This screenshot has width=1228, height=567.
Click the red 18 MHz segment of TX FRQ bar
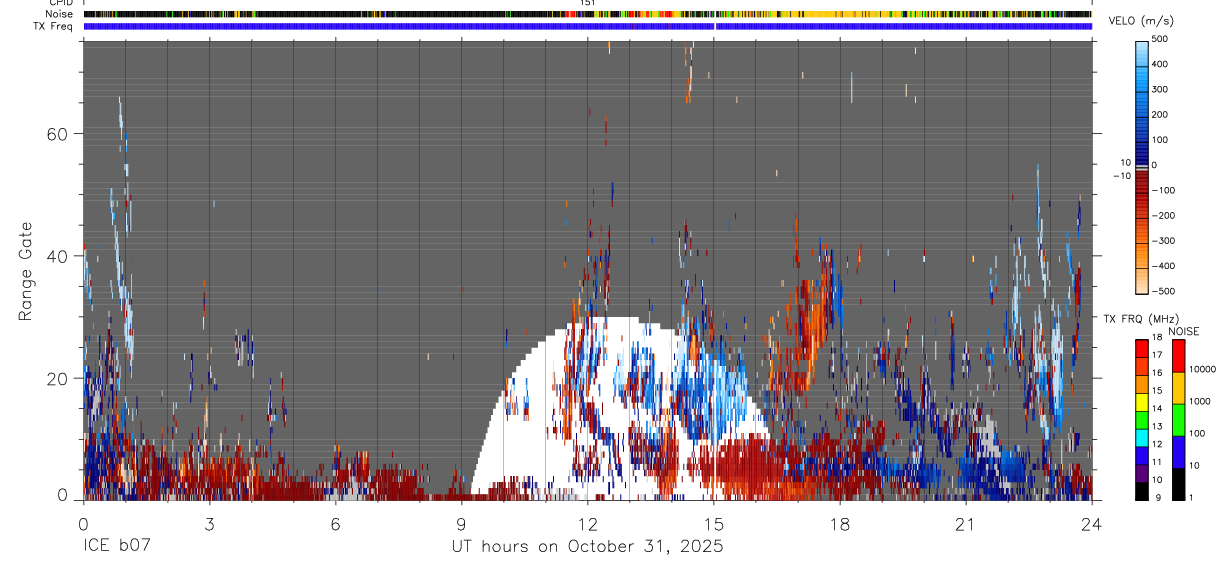click(x=1142, y=349)
